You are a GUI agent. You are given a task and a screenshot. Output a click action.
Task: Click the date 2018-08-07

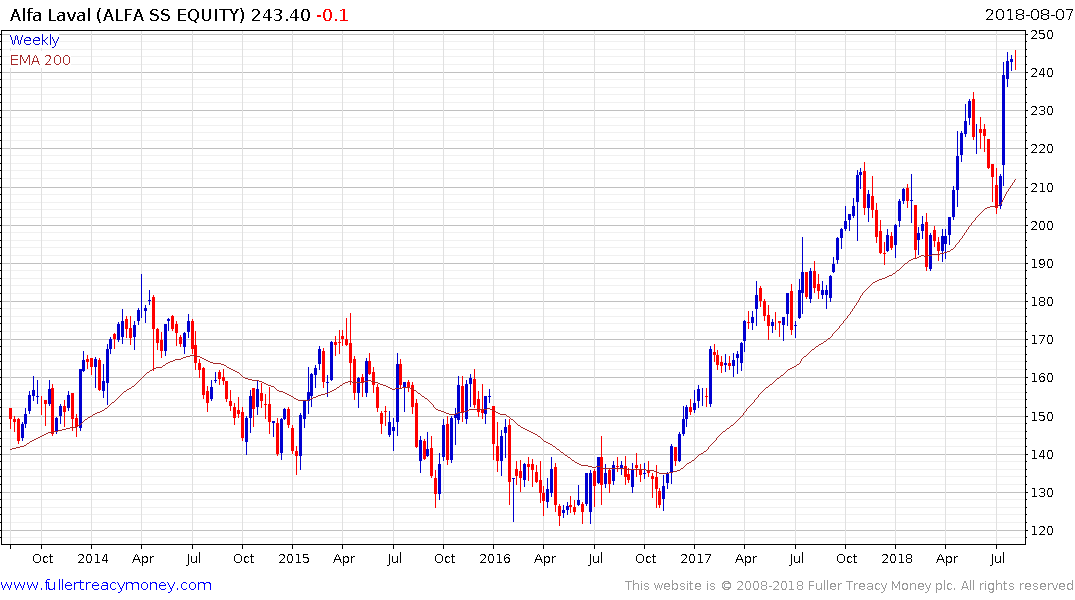pos(1028,14)
